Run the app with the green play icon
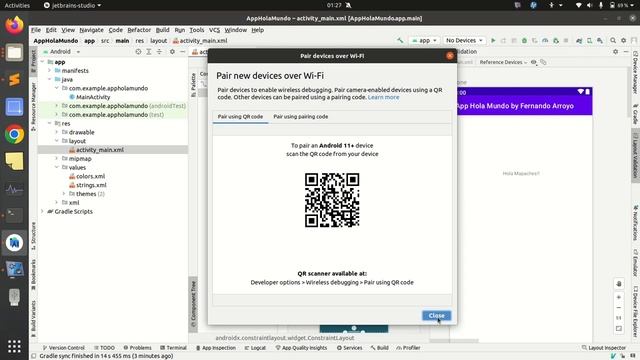 (x=493, y=40)
